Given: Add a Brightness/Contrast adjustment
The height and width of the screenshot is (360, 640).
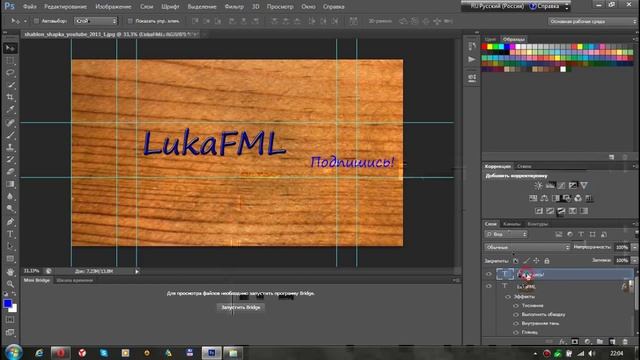Looking at the screenshot, I should point(538,186).
